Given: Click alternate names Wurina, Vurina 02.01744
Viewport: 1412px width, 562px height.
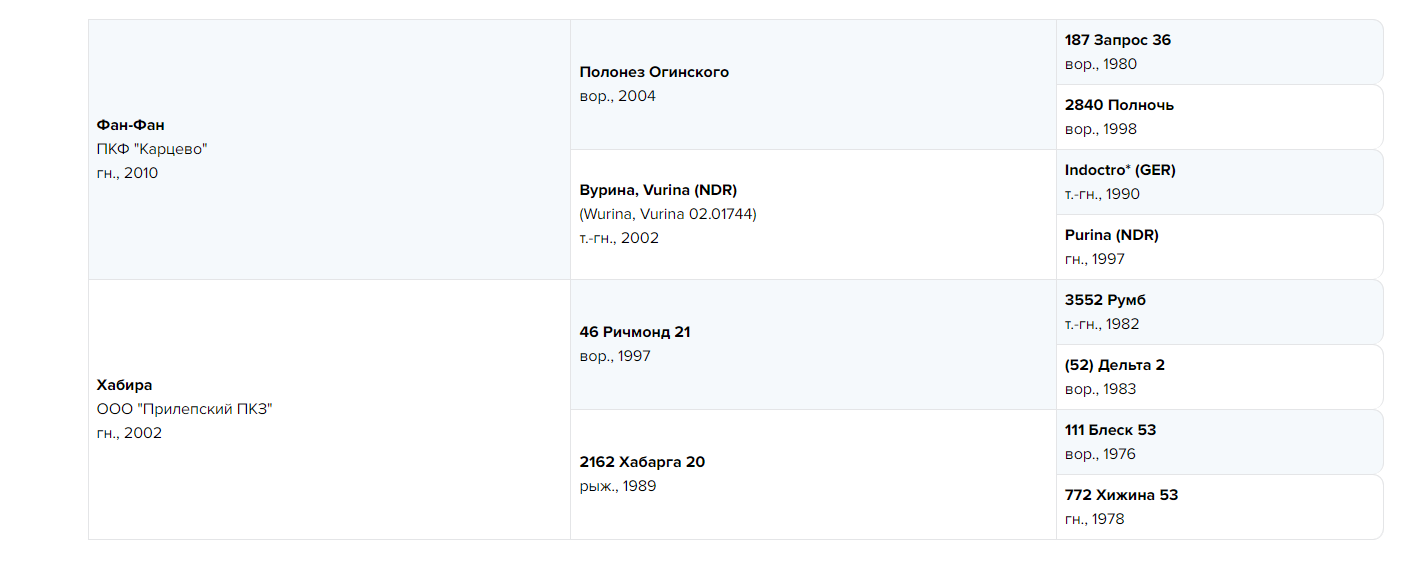Looking at the screenshot, I should click(x=668, y=214).
